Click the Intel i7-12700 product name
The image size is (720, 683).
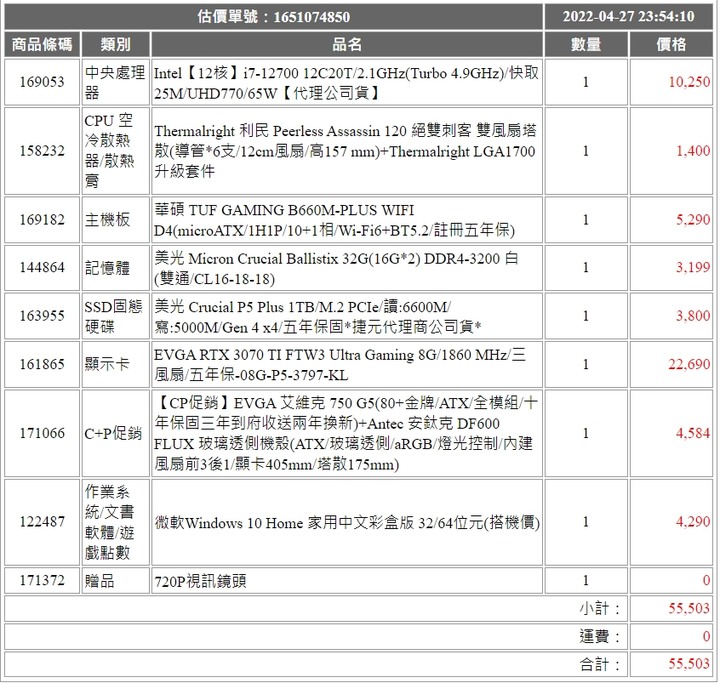(x=346, y=83)
